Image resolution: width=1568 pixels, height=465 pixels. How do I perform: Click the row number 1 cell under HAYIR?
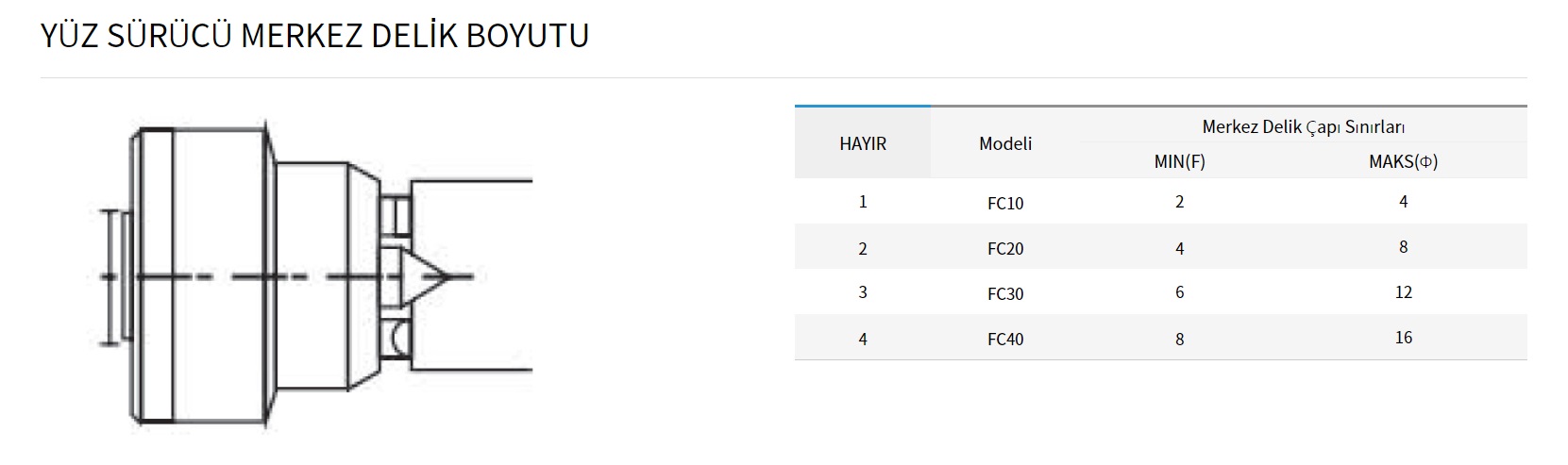tap(863, 202)
